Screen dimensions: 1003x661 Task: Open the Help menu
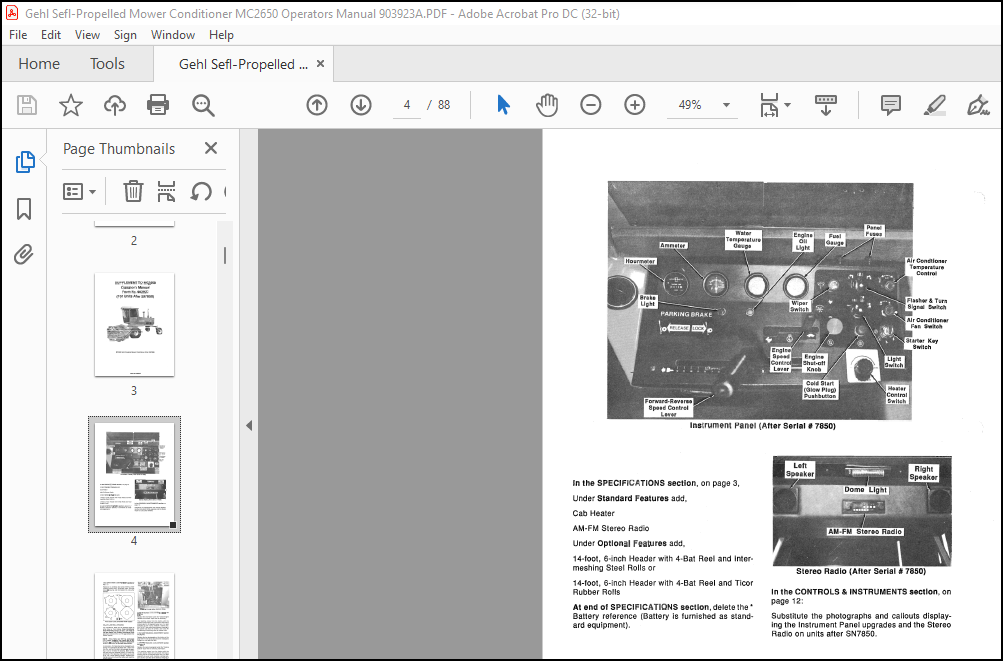pos(221,35)
